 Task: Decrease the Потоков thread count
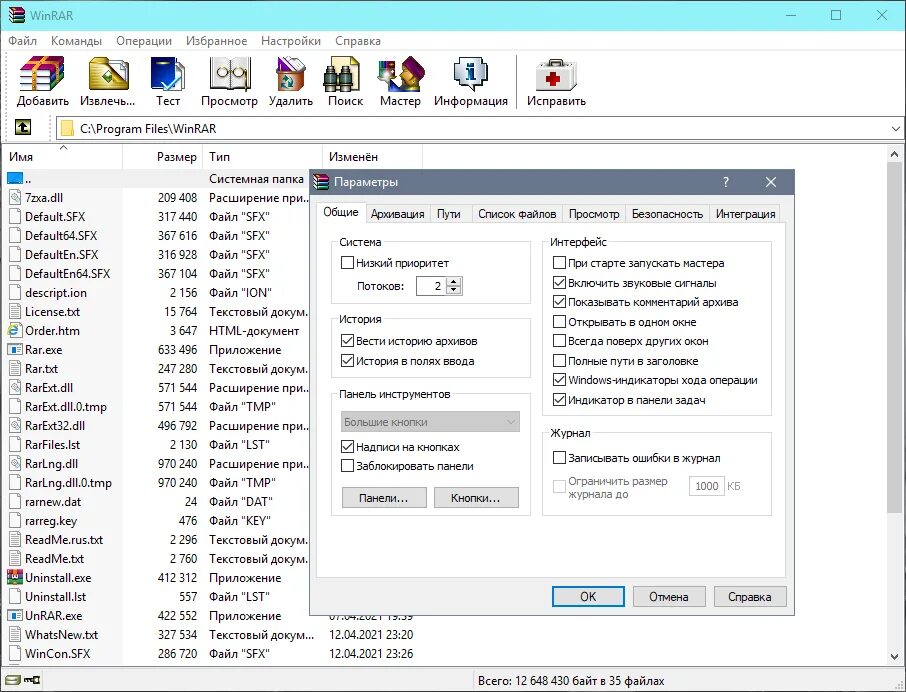(x=454, y=290)
